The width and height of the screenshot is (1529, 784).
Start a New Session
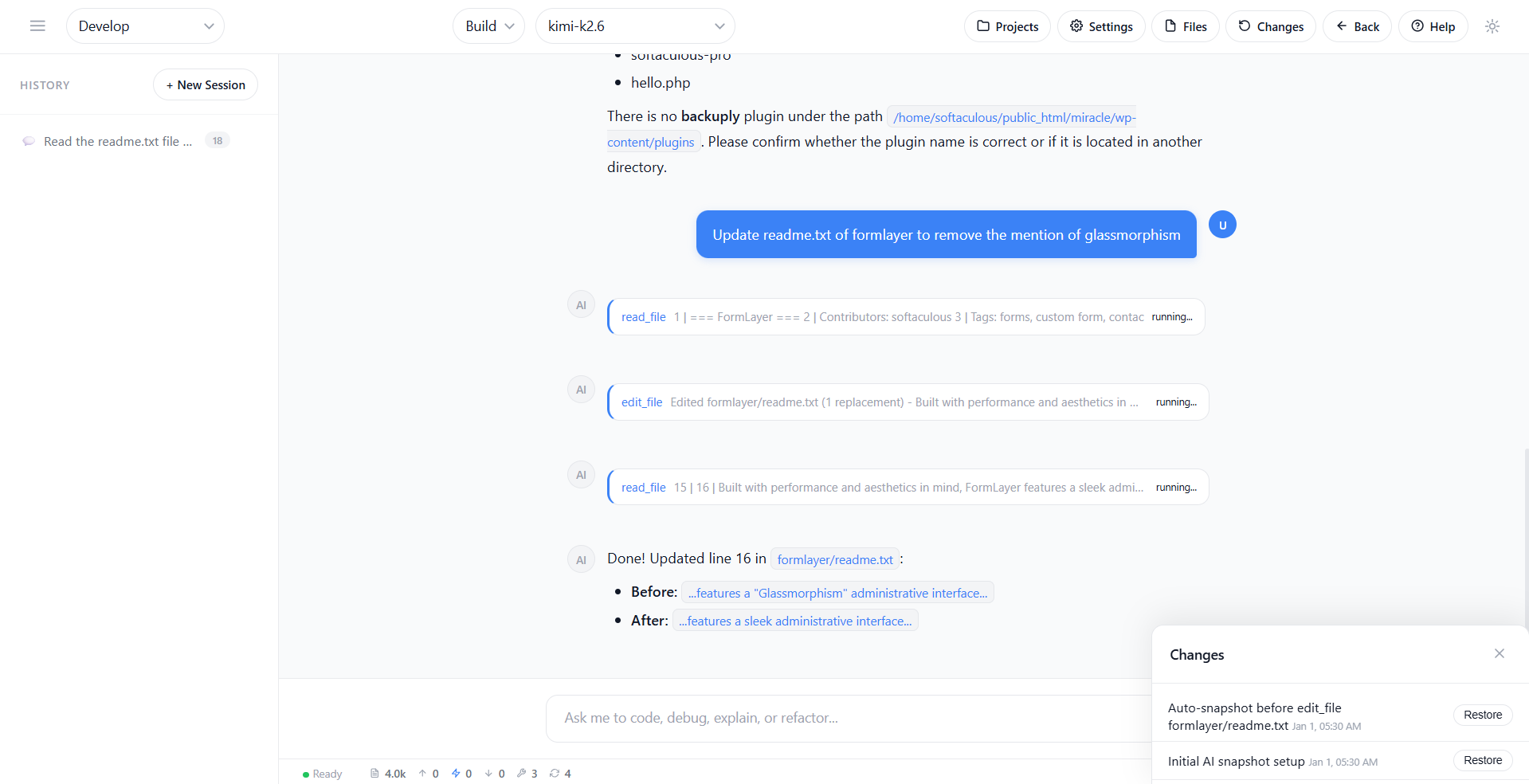tap(206, 85)
